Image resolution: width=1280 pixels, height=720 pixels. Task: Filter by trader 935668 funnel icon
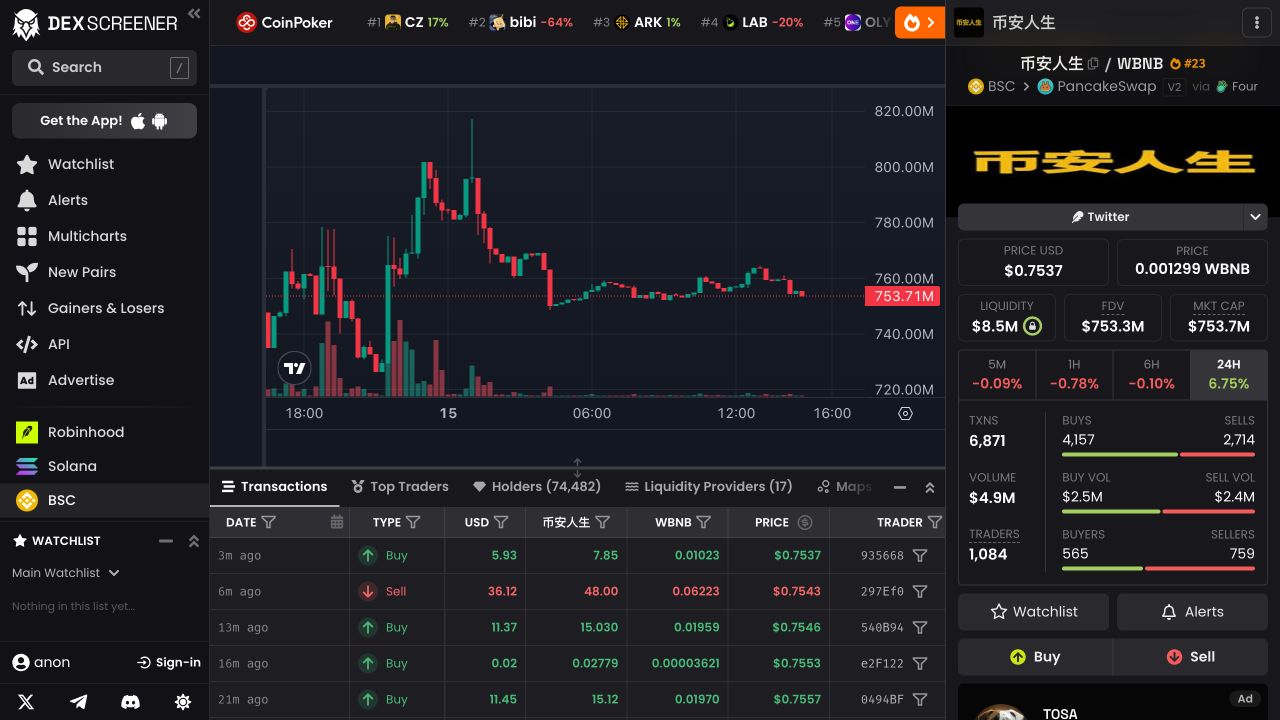click(920, 555)
